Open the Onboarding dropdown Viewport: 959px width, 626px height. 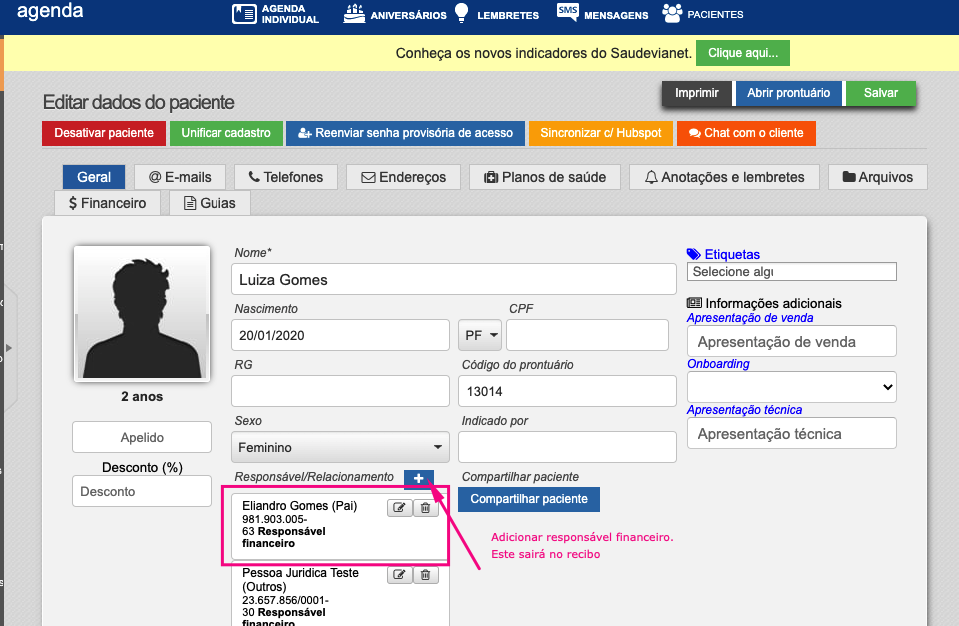coord(792,387)
